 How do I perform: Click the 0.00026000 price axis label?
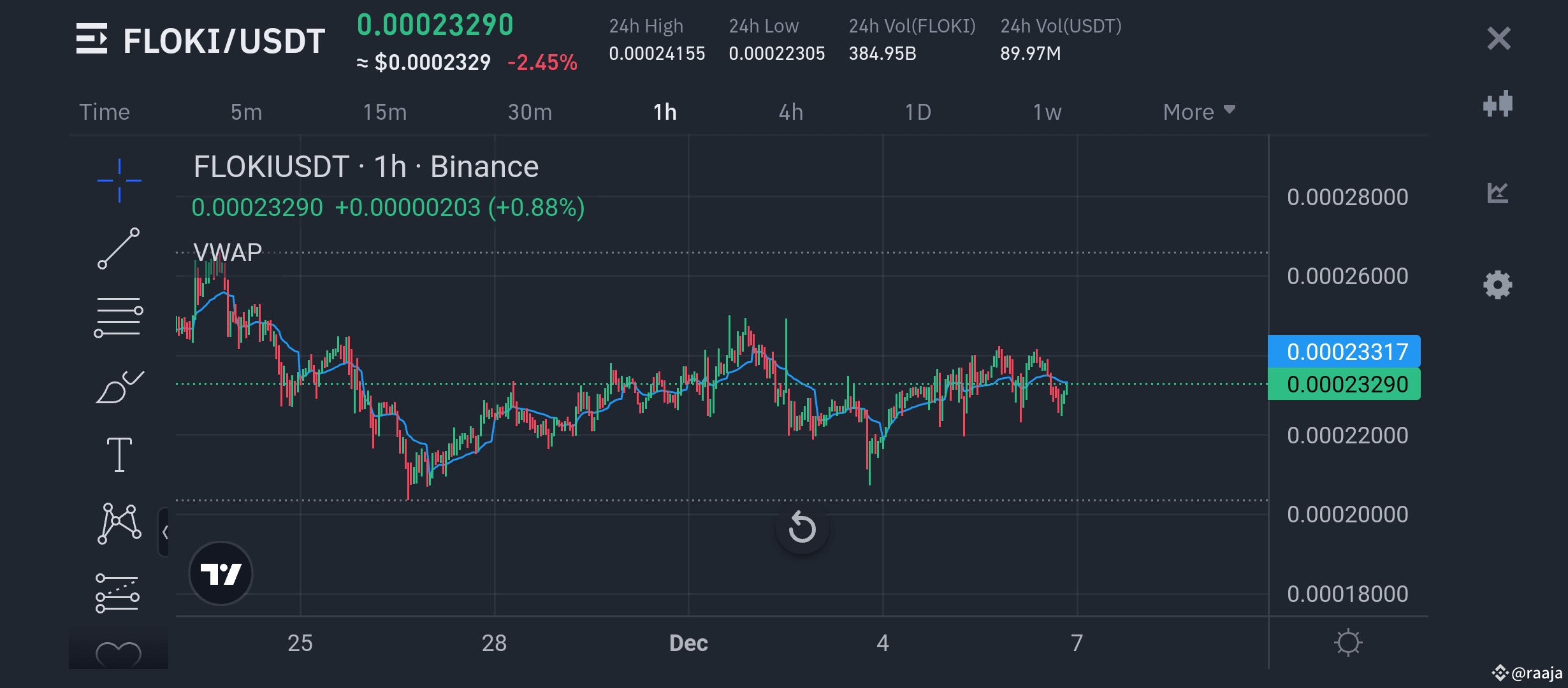(x=1347, y=276)
